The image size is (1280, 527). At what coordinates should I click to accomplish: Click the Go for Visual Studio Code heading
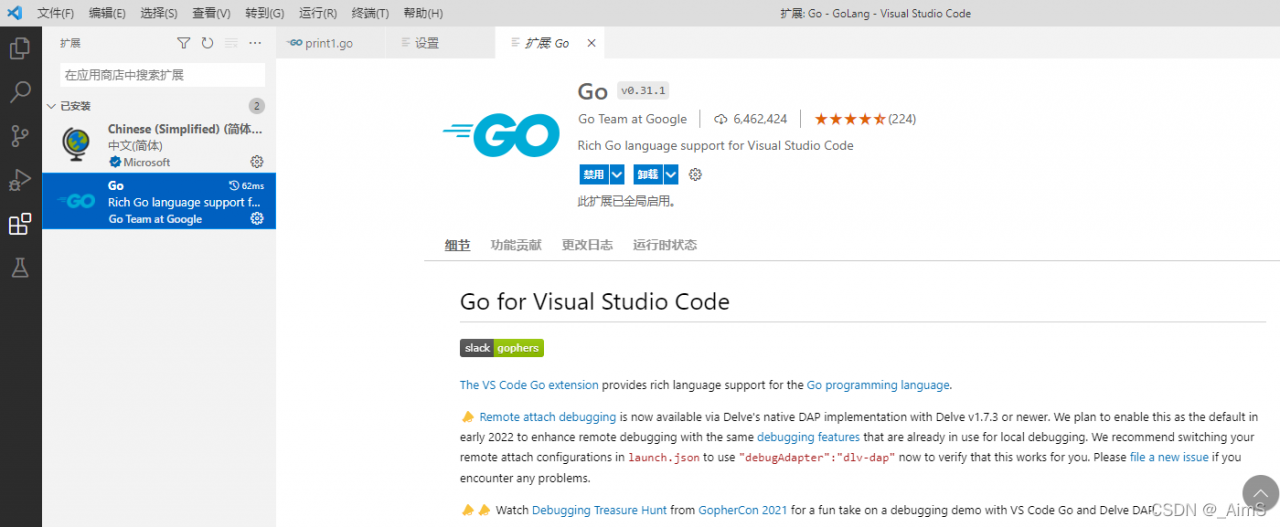[595, 301]
